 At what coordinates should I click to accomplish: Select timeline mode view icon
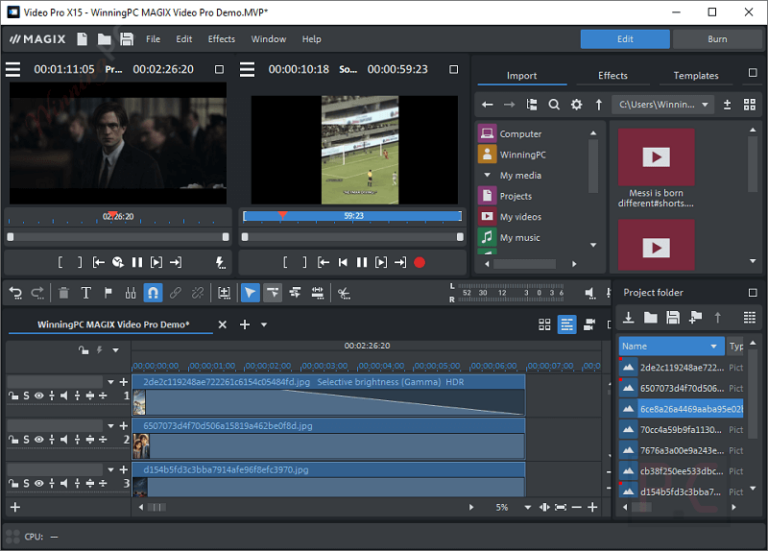pyautogui.click(x=567, y=324)
